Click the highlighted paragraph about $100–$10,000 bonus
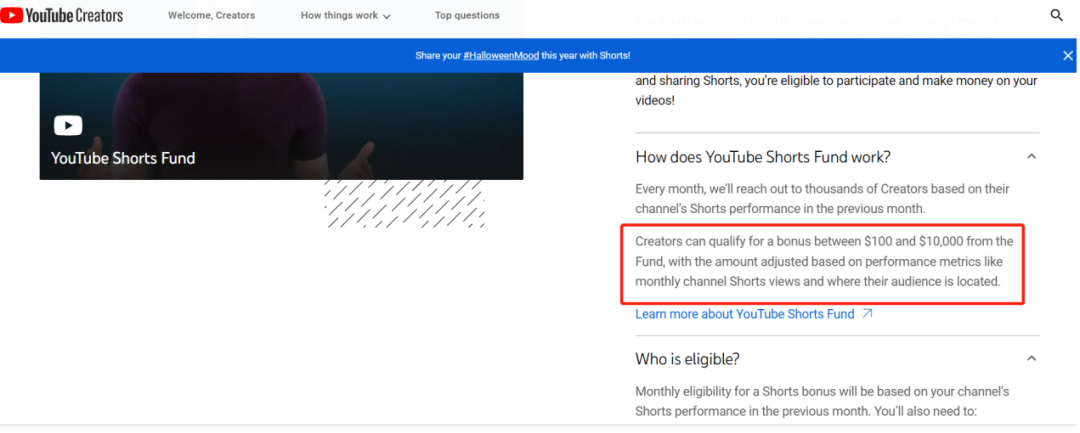1080x433 pixels. point(824,262)
